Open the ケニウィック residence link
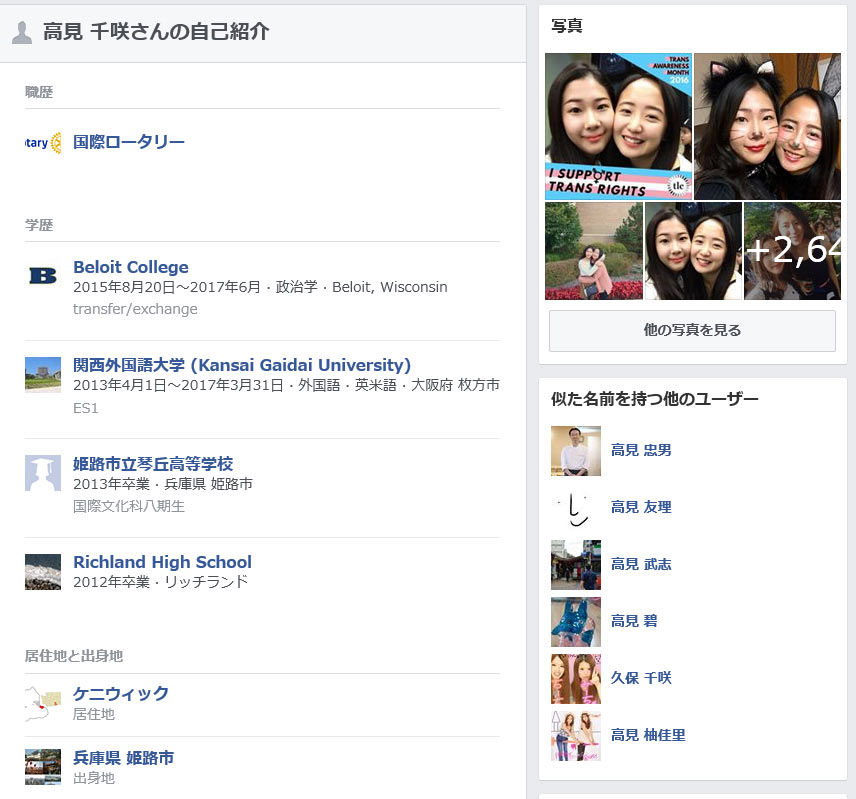This screenshot has width=856, height=799. (x=121, y=693)
